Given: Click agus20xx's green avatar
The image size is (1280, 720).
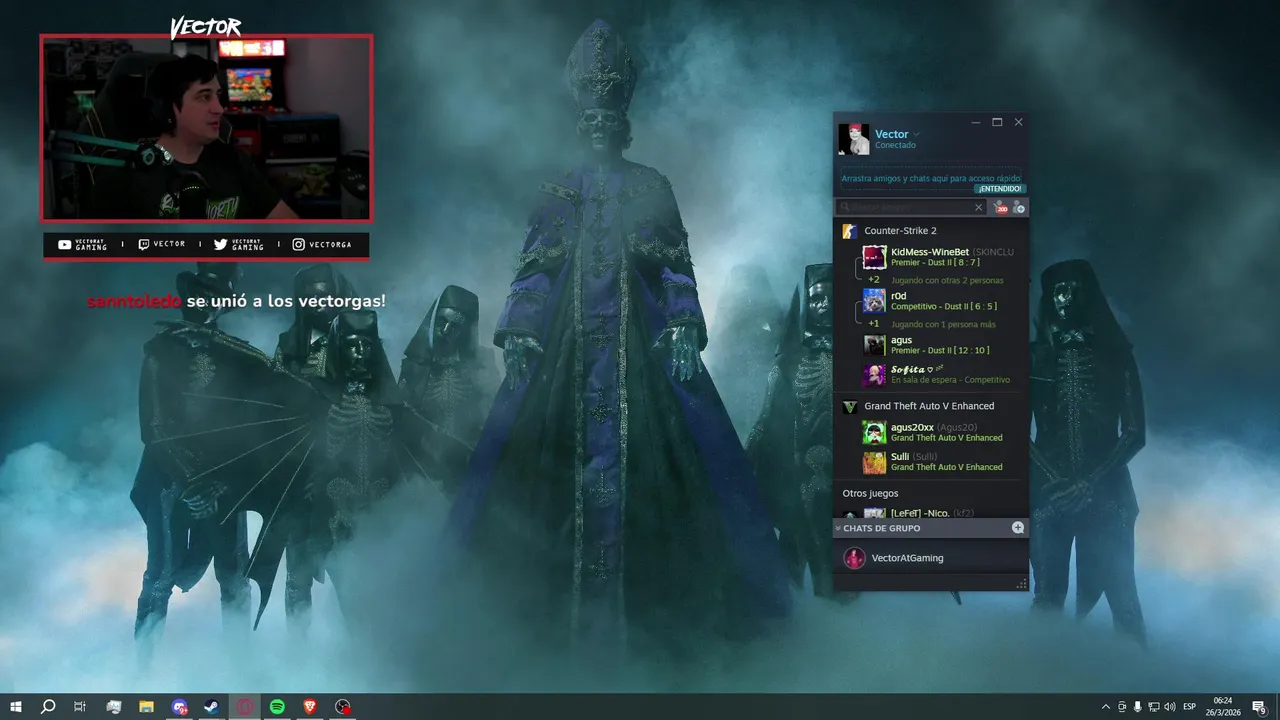Looking at the screenshot, I should [x=875, y=432].
